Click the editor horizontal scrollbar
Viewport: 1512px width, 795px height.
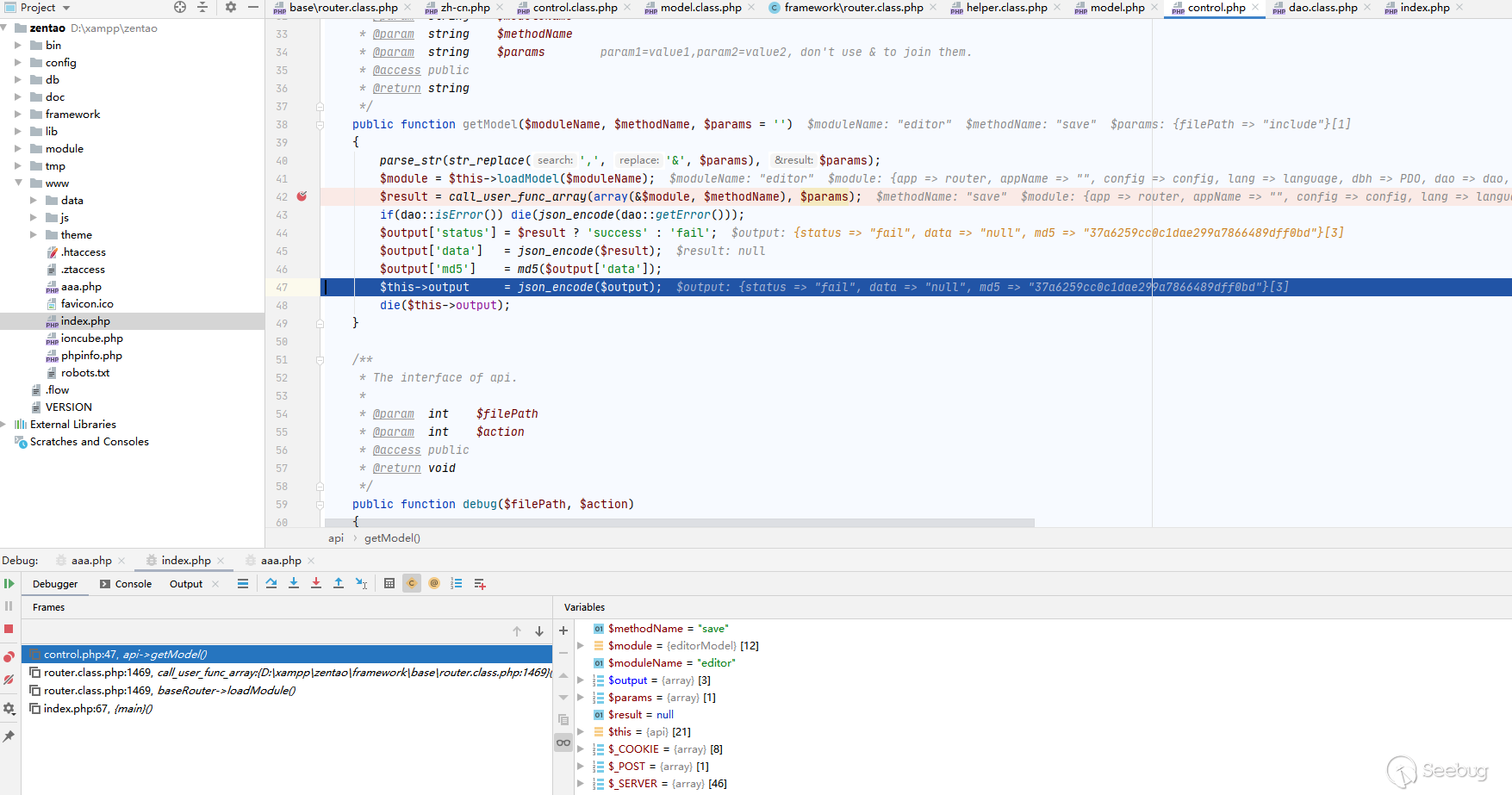pyautogui.click(x=679, y=523)
